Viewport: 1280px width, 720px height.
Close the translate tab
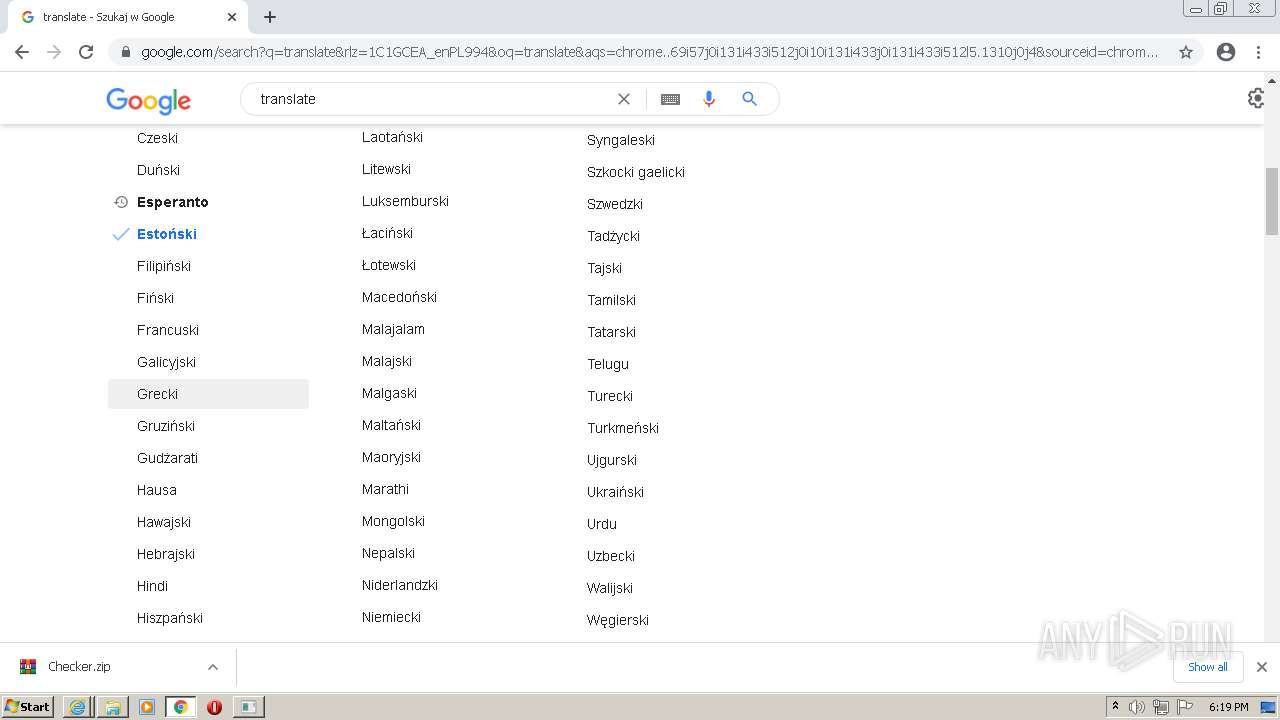point(232,17)
